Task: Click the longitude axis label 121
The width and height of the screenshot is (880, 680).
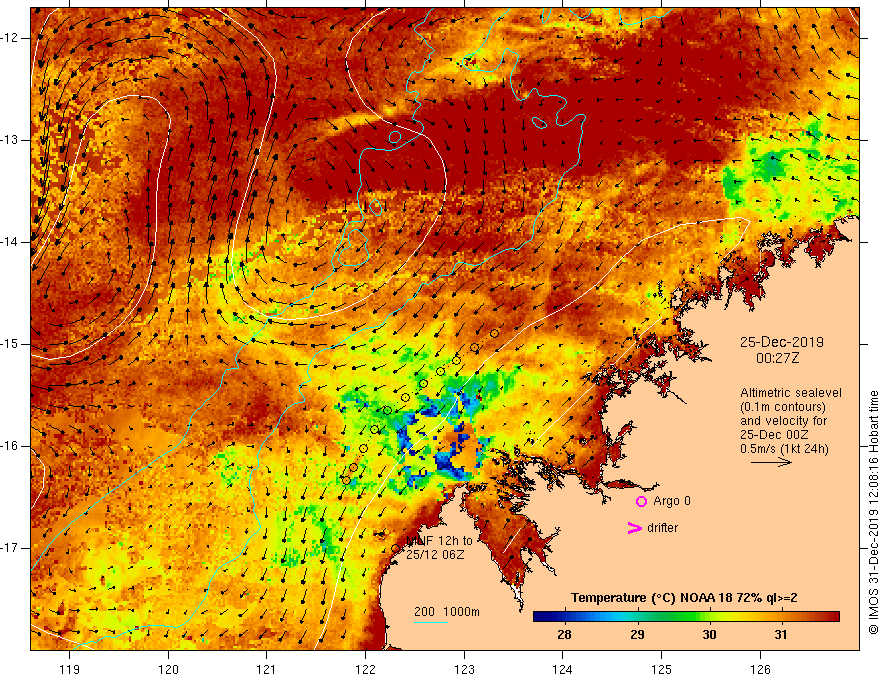Action: [266, 669]
